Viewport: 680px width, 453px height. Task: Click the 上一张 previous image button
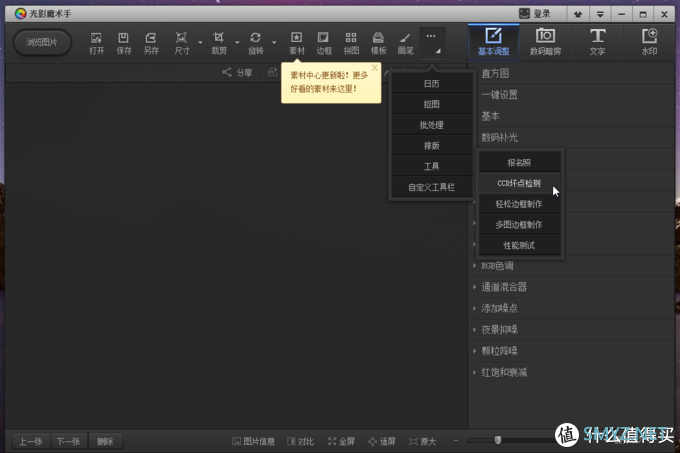point(31,441)
